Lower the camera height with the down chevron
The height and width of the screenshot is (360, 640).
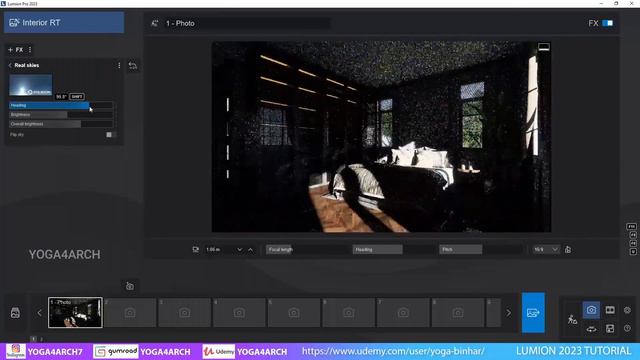(x=240, y=250)
